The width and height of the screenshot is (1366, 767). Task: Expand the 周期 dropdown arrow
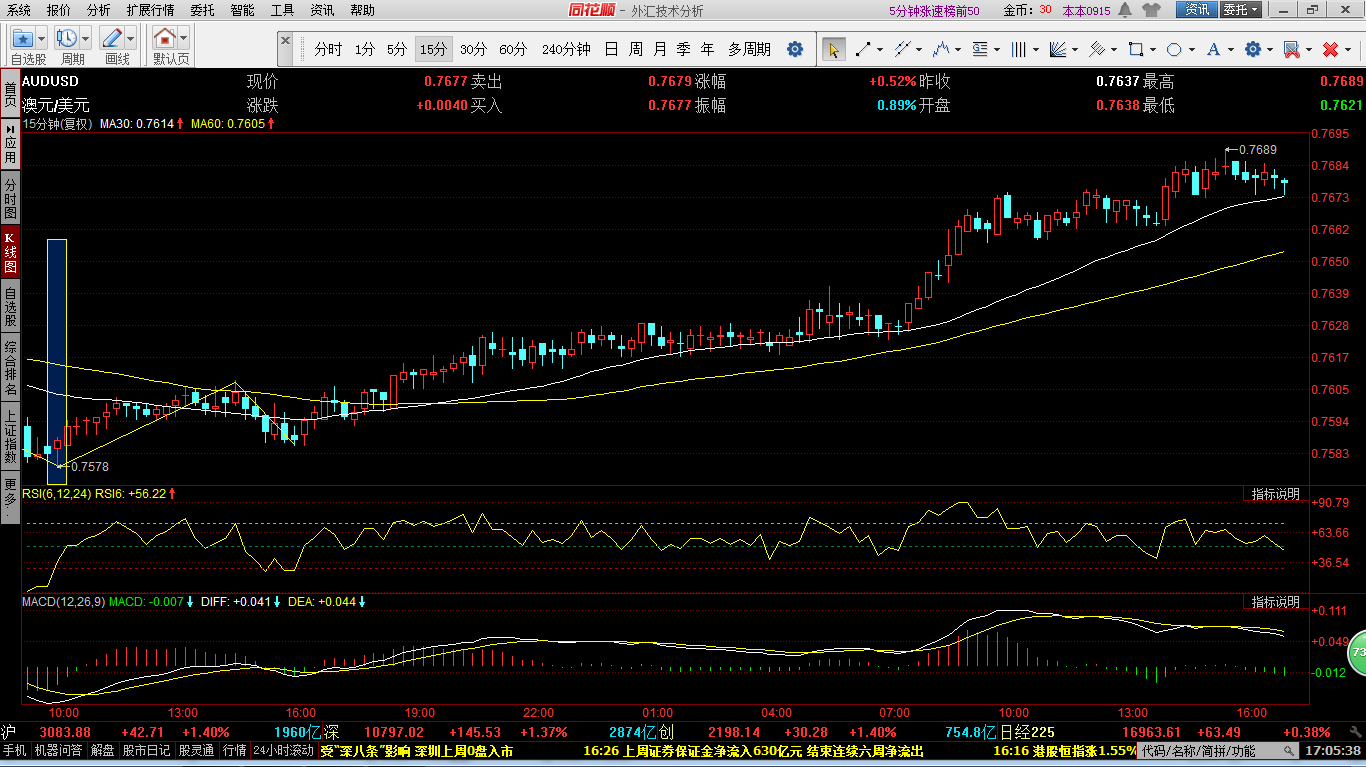(86, 39)
